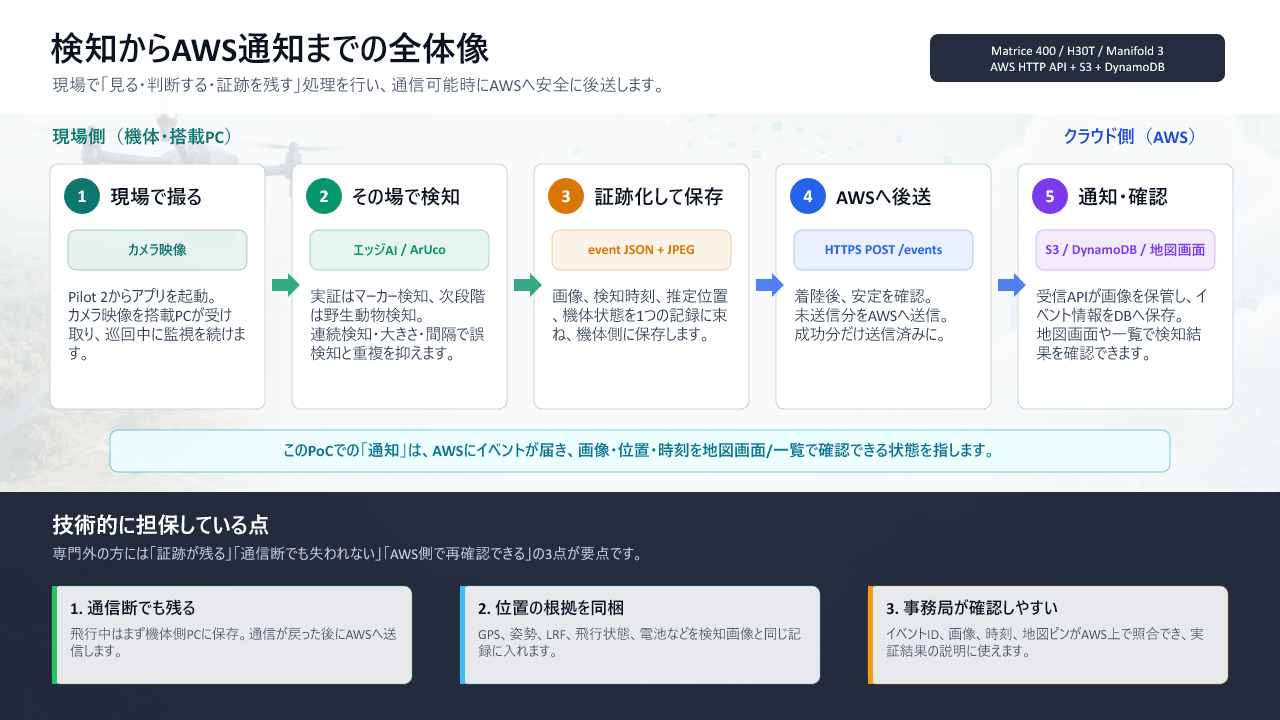Screen dimensions: 1280x720
Task: Click the text beginning イベントID、画像、時刻
Action: [x=1045, y=642]
